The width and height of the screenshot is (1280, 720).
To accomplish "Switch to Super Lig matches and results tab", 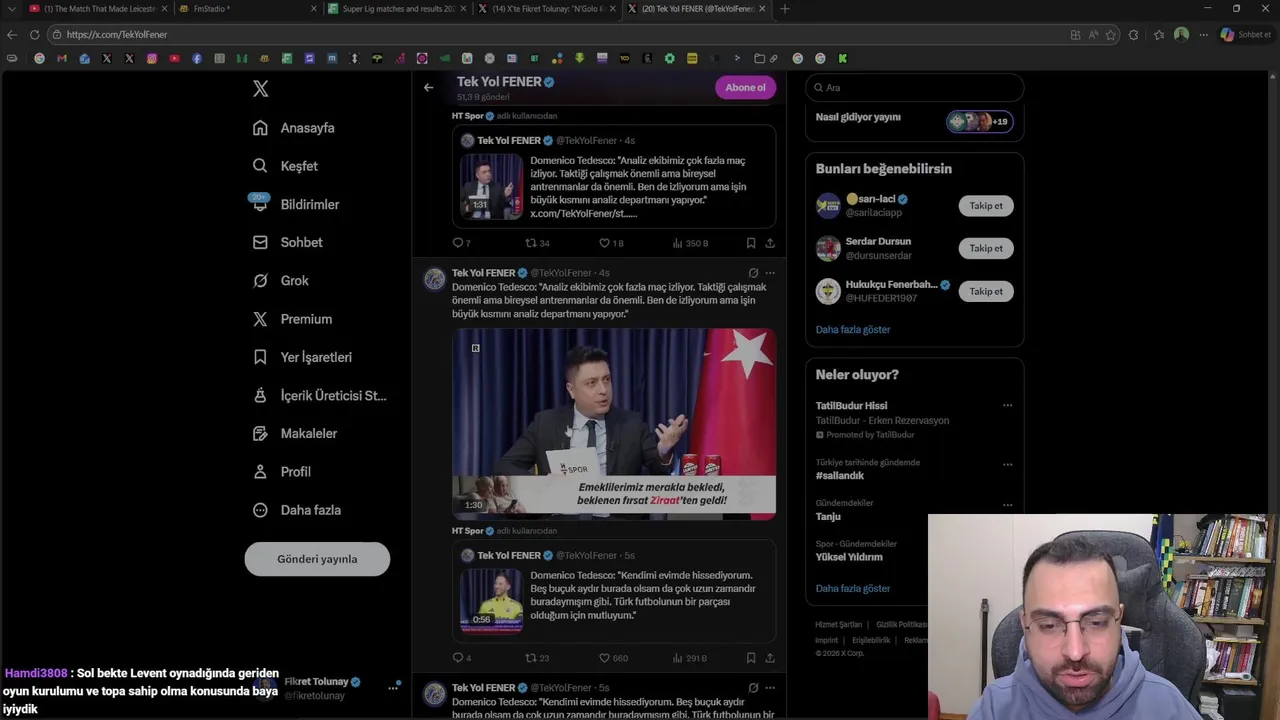I will [397, 9].
